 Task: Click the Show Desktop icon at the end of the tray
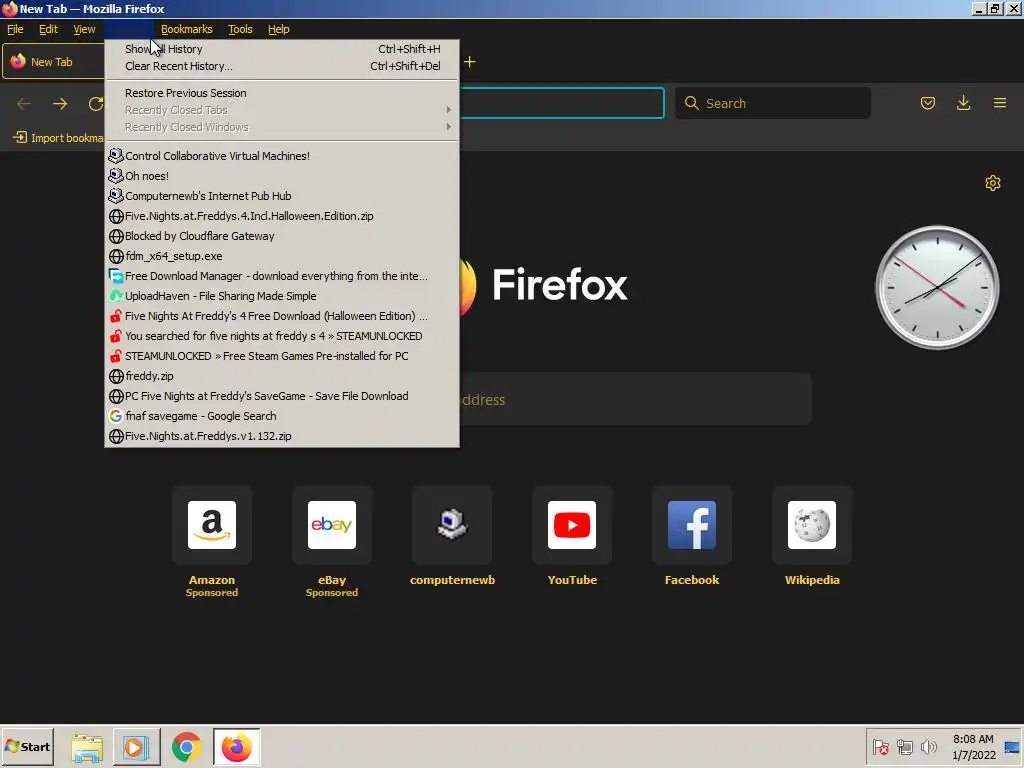(1012, 747)
